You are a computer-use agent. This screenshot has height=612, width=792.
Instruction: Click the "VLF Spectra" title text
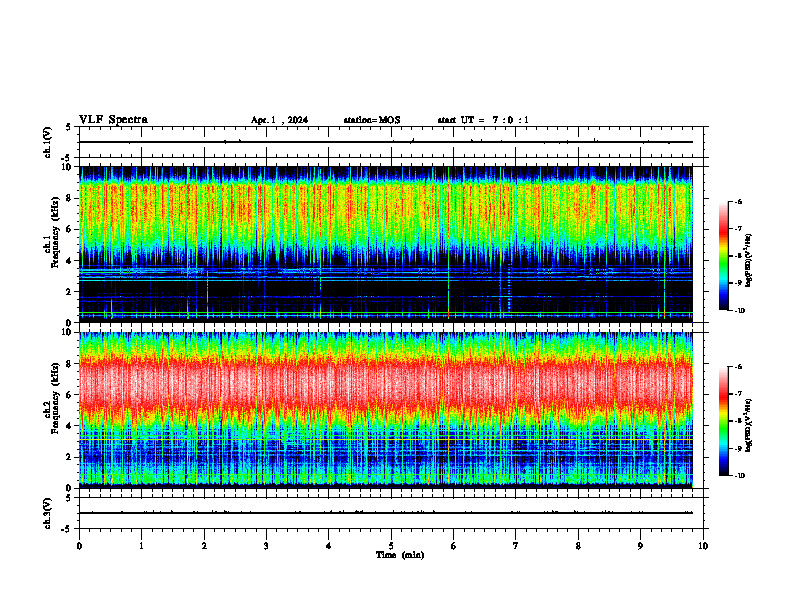[x=113, y=119]
